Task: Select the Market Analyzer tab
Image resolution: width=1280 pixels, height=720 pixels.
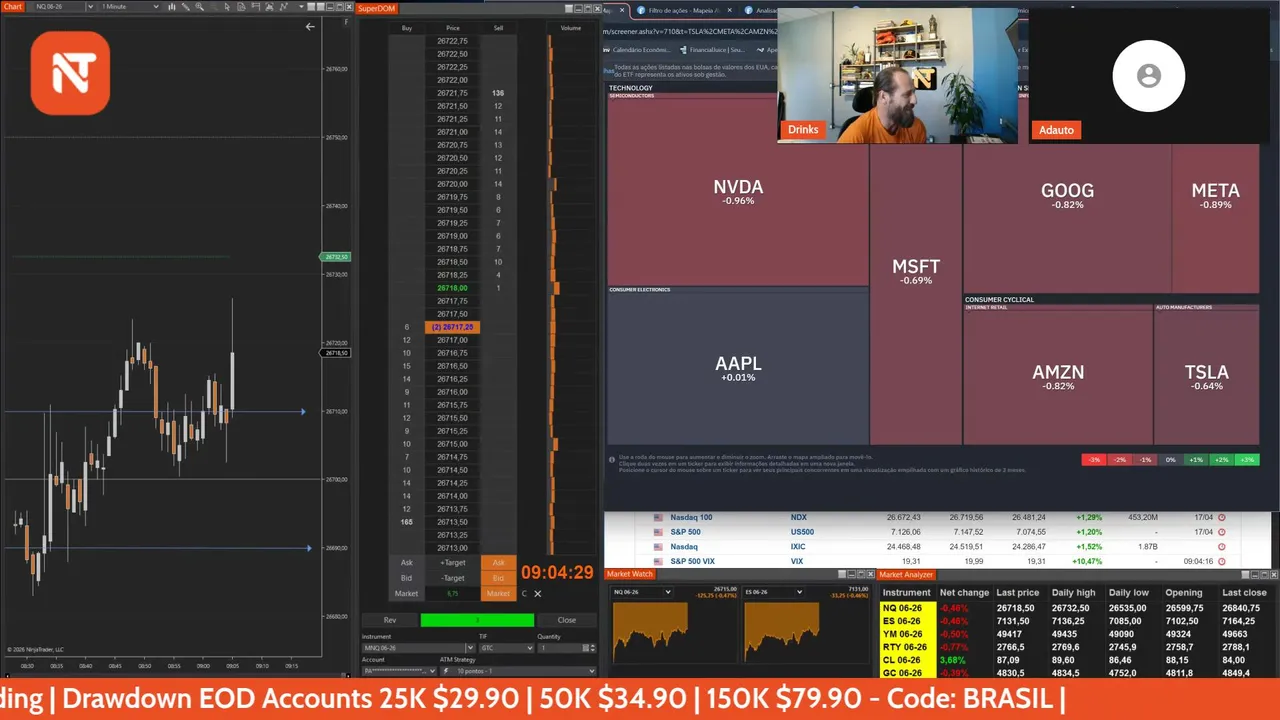Action: pyautogui.click(x=906, y=574)
